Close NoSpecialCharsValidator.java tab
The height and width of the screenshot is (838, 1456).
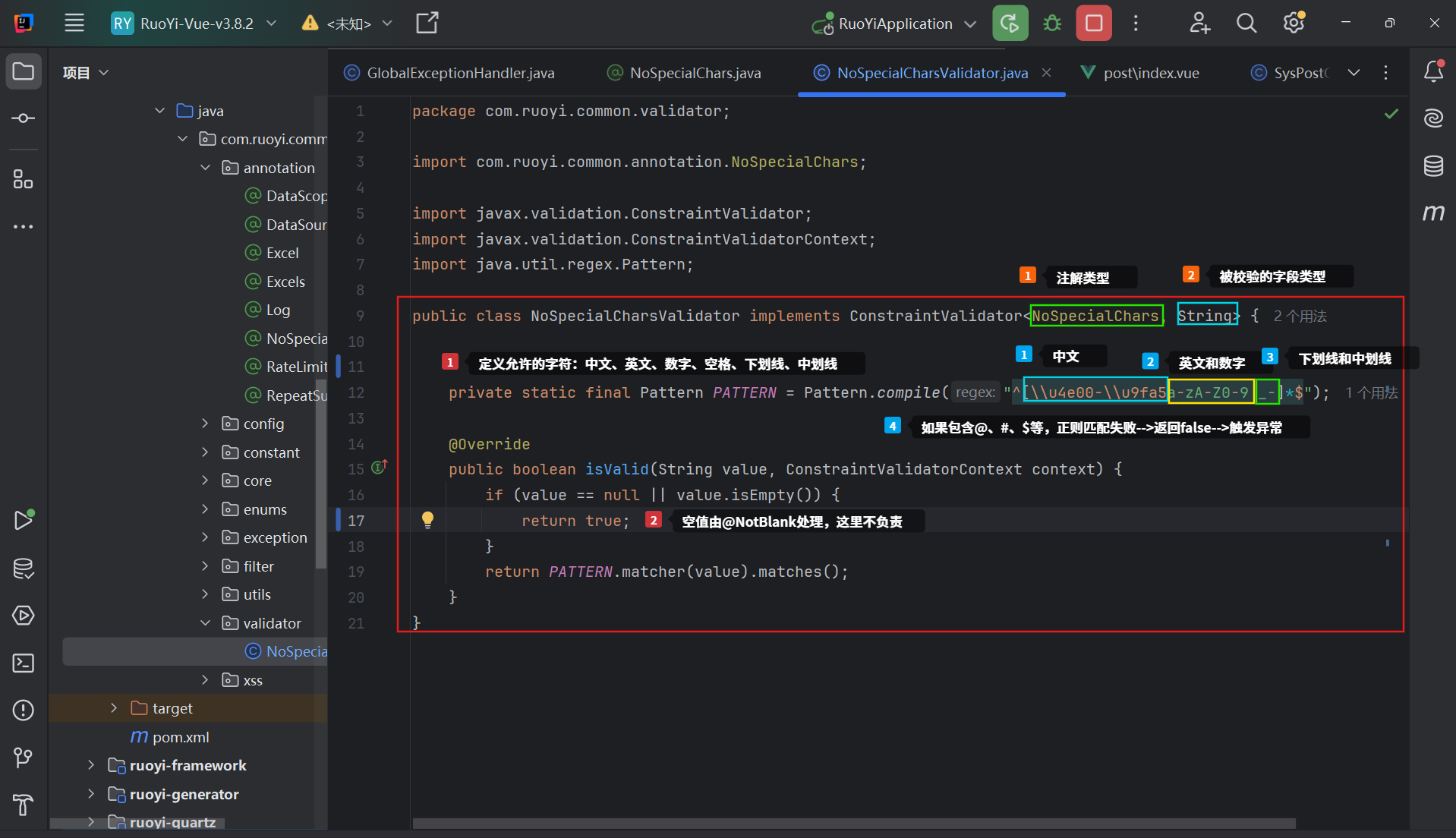coord(1047,73)
